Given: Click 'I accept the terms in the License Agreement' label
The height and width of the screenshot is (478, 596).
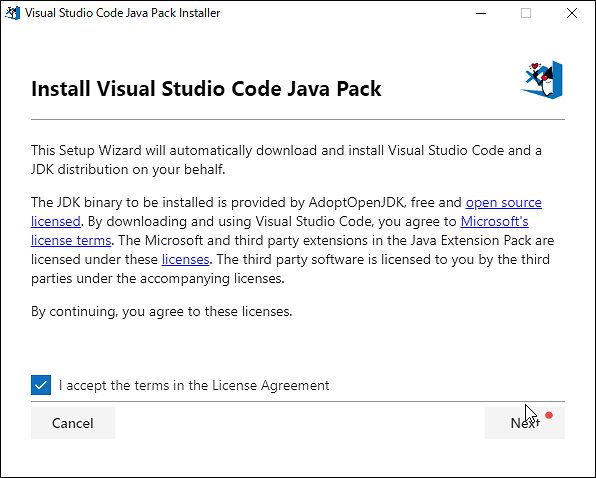Looking at the screenshot, I should (x=194, y=385).
